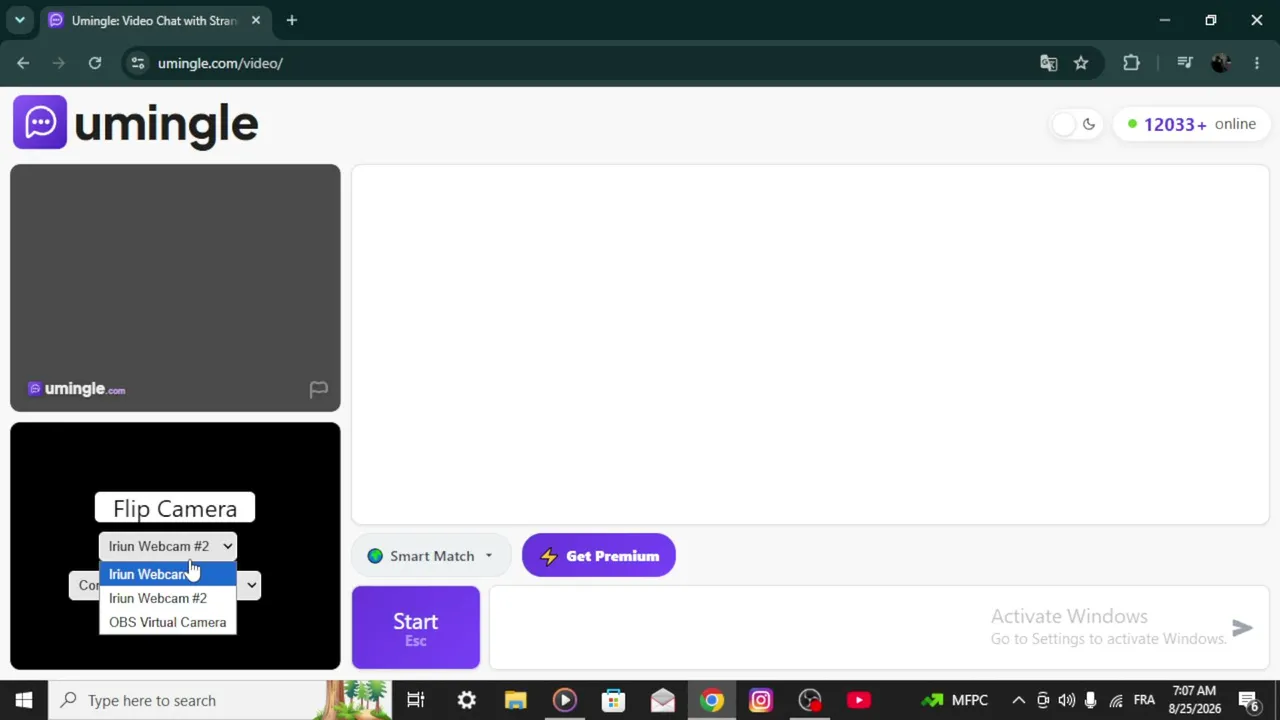Viewport: 1280px width, 720px height.
Task: Click the microphone icon in system tray
Action: [1091, 700]
